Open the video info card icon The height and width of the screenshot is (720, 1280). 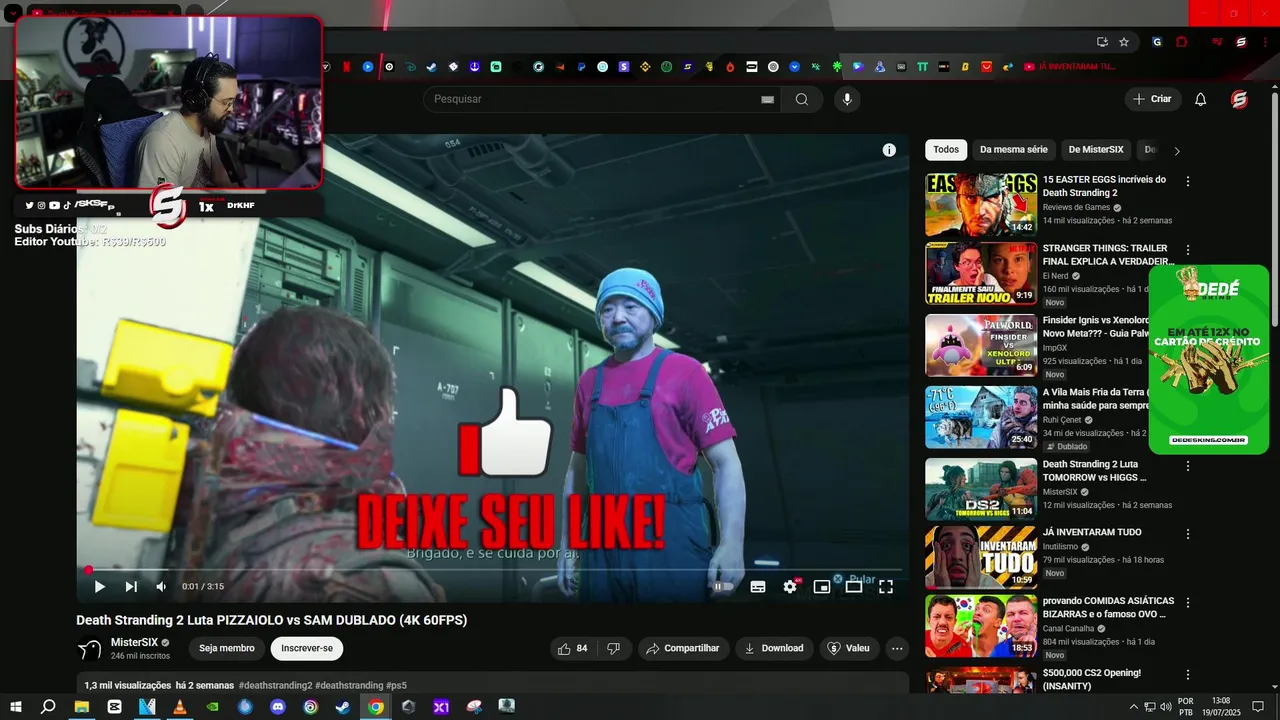point(889,150)
